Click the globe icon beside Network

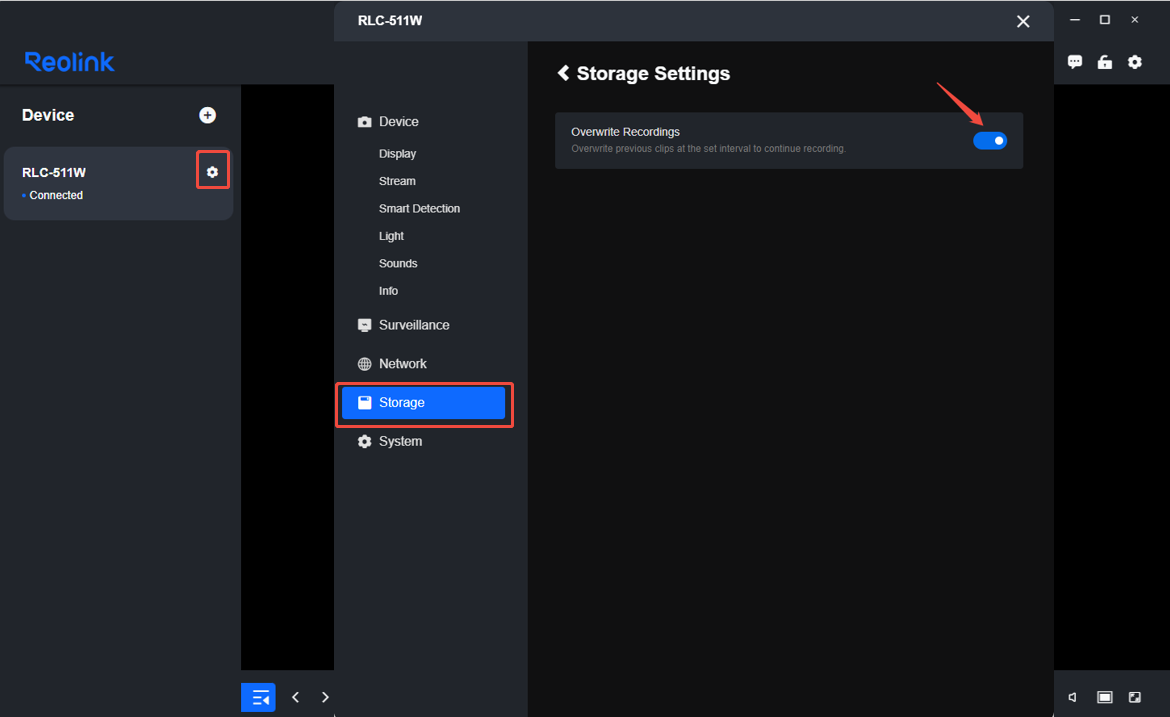pos(364,364)
